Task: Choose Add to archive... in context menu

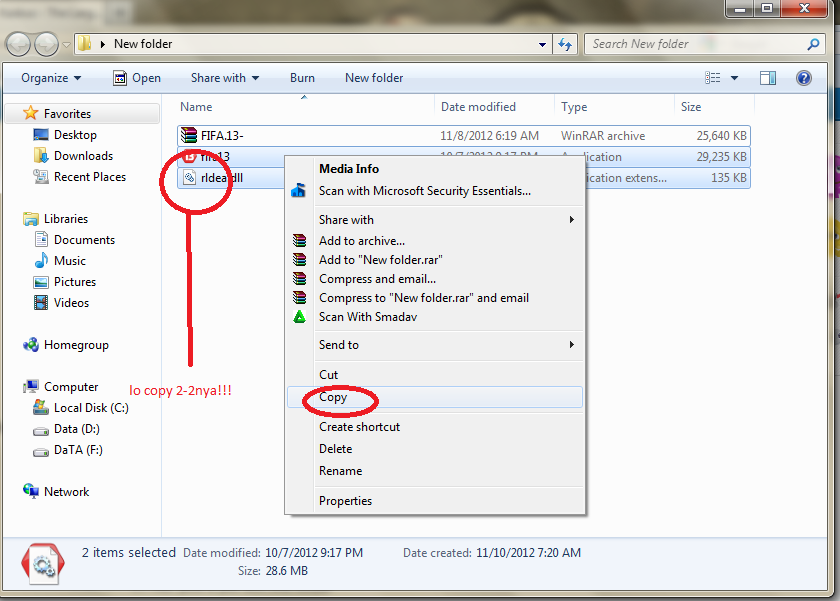Action: point(434,241)
